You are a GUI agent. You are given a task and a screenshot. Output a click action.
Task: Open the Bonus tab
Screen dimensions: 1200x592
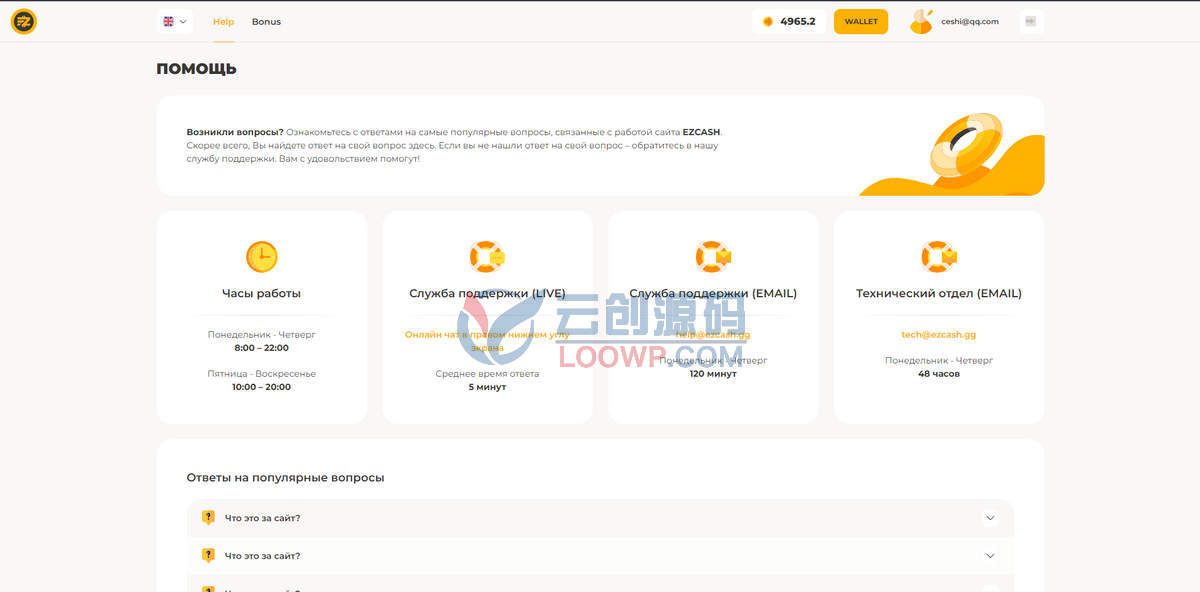coord(266,21)
